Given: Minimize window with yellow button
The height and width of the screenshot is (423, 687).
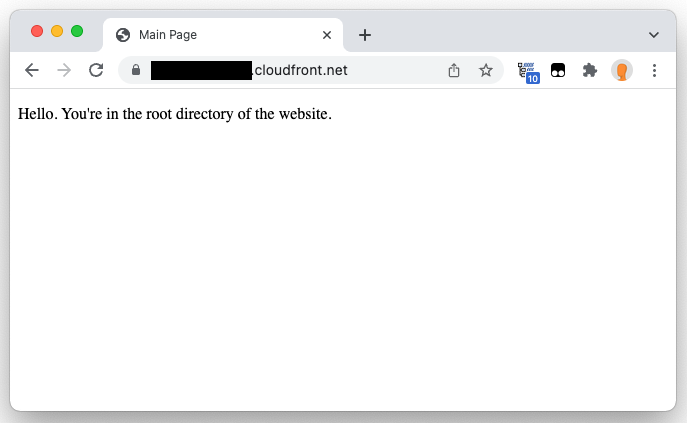Looking at the screenshot, I should tap(57, 31).
